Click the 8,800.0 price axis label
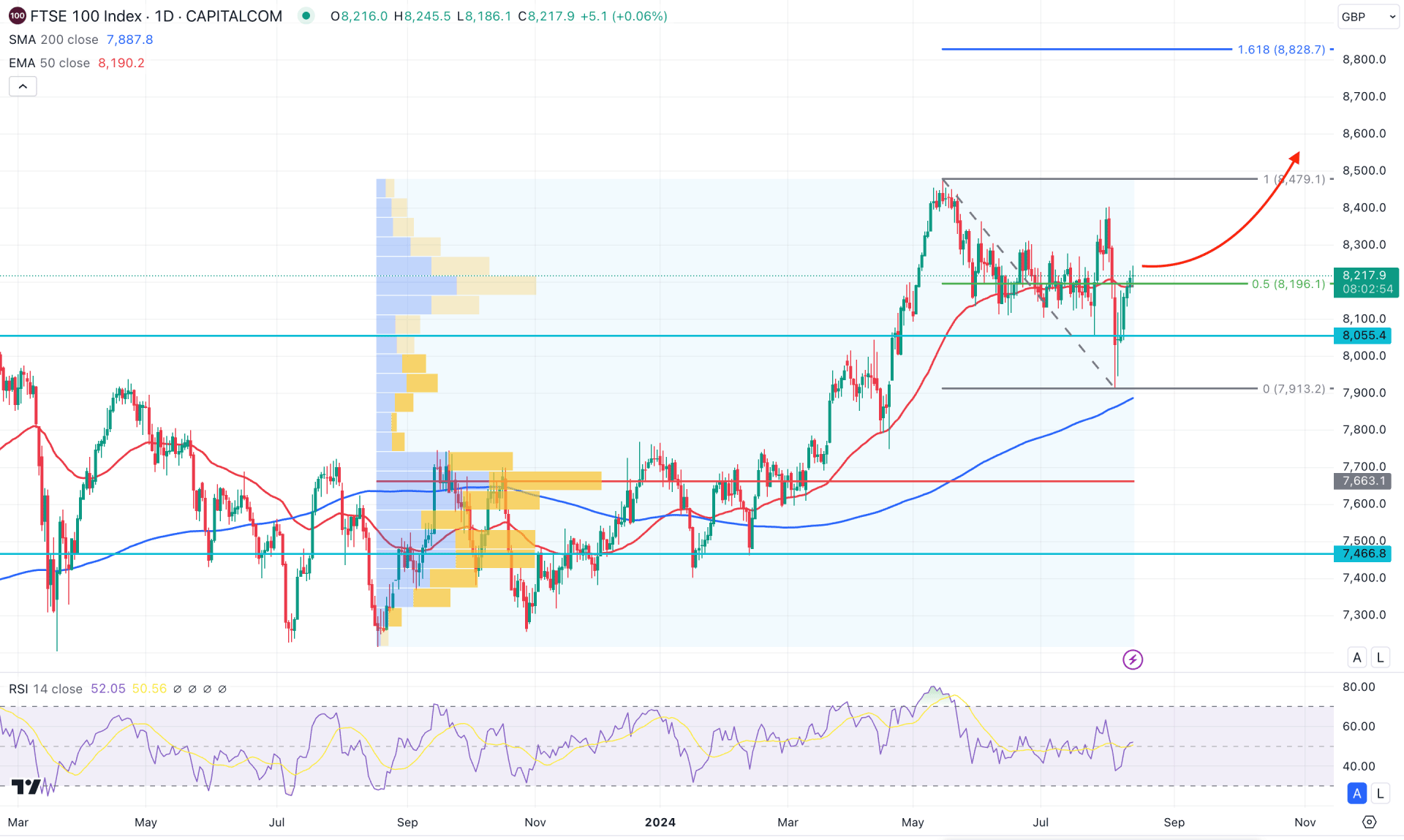 click(1364, 59)
